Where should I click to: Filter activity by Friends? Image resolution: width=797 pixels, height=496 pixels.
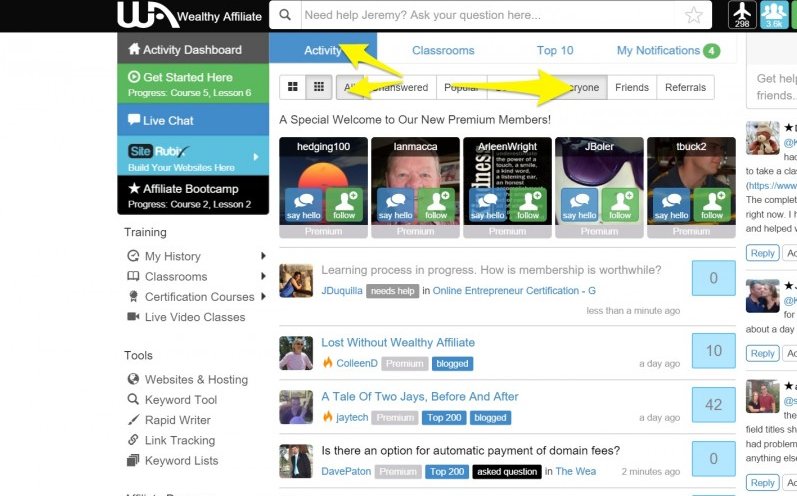click(632, 87)
